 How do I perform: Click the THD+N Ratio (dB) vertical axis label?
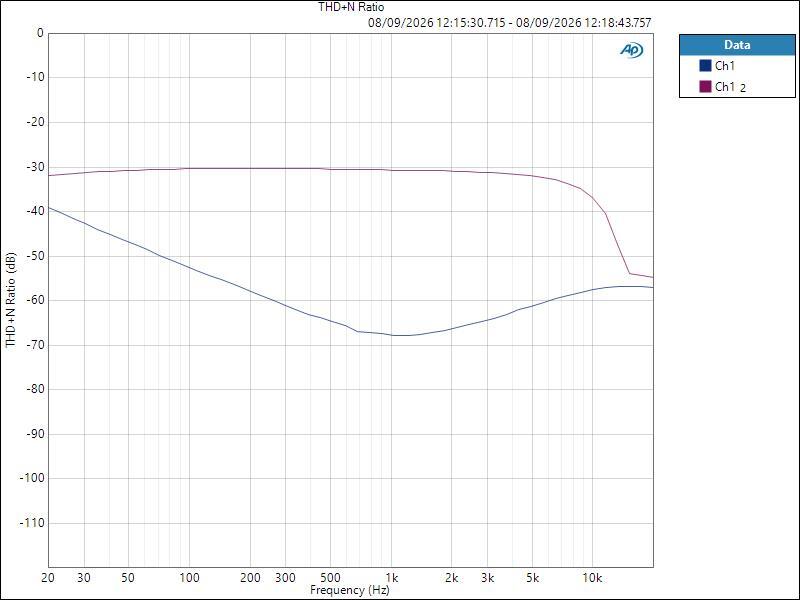tap(11, 300)
